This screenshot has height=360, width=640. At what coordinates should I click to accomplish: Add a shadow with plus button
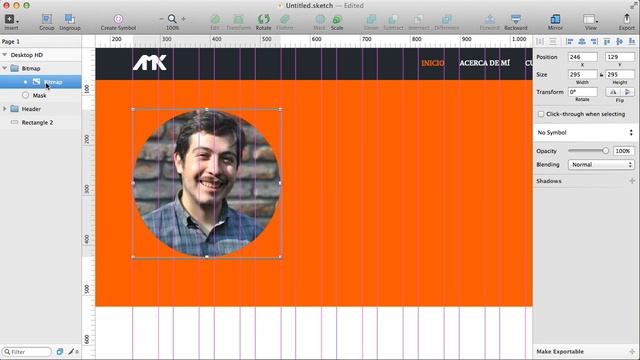click(632, 181)
